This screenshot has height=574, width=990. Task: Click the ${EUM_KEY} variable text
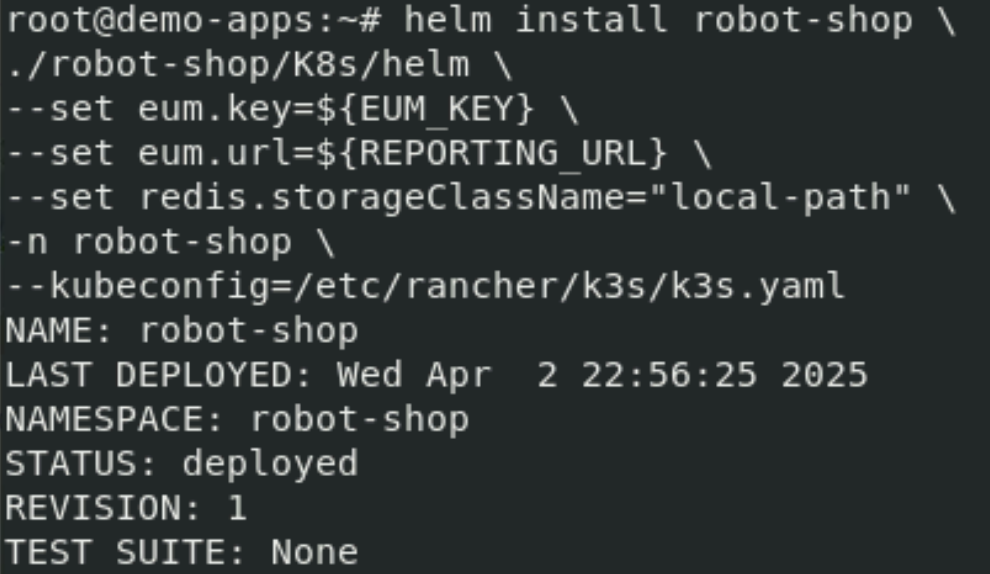click(424, 109)
